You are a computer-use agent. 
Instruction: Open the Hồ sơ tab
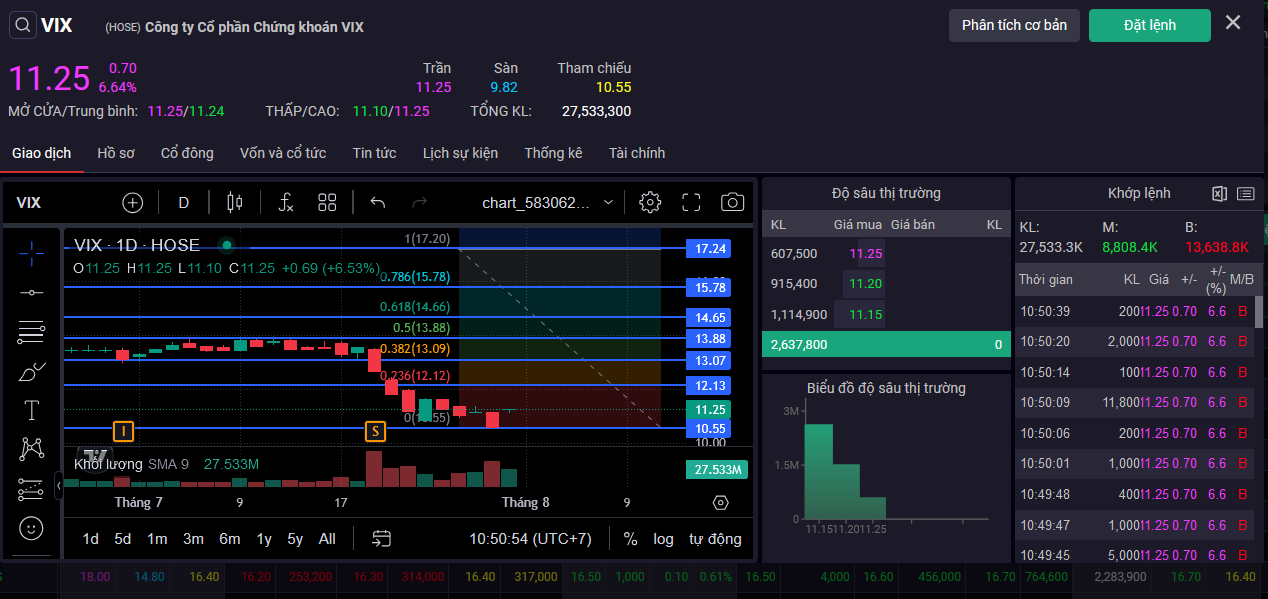click(x=116, y=153)
